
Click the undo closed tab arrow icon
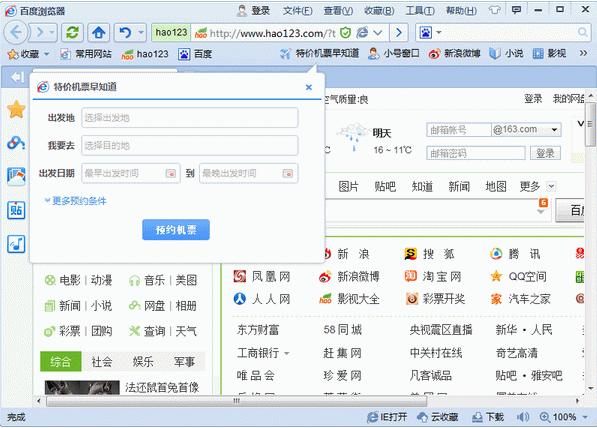pos(125,33)
